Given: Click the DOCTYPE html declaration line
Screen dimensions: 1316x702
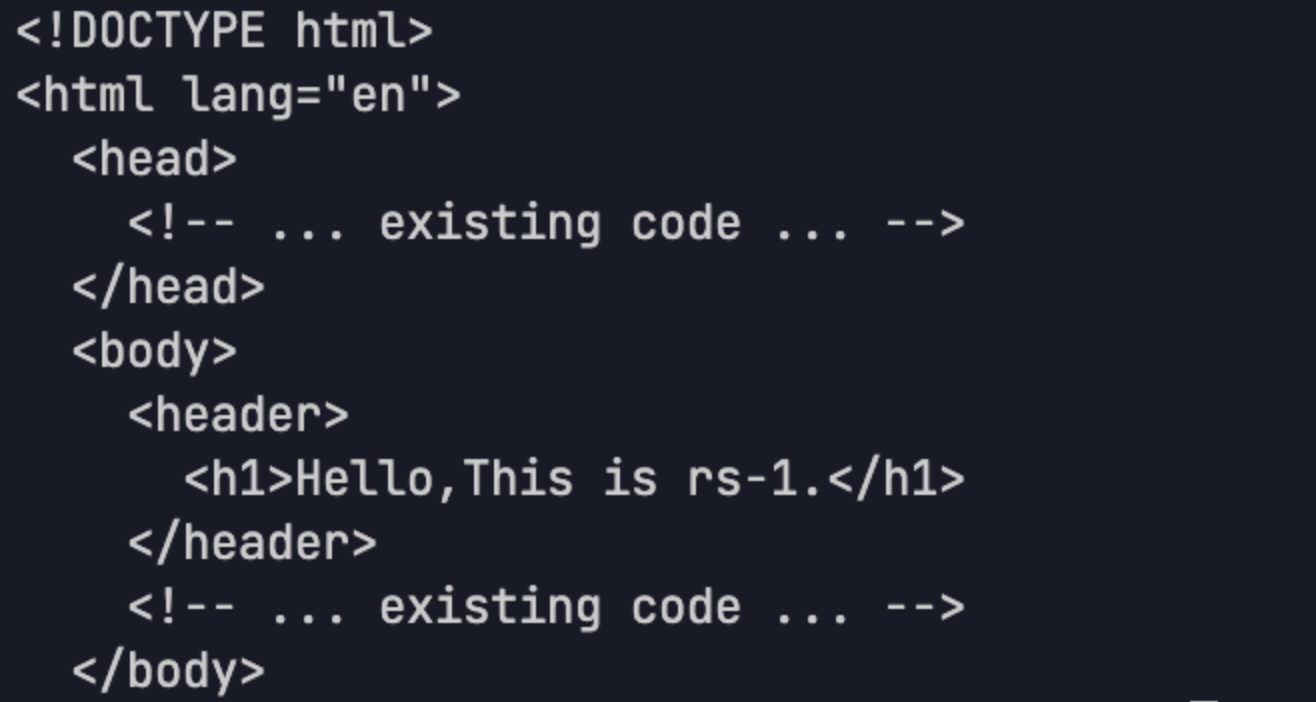Looking at the screenshot, I should tap(224, 32).
